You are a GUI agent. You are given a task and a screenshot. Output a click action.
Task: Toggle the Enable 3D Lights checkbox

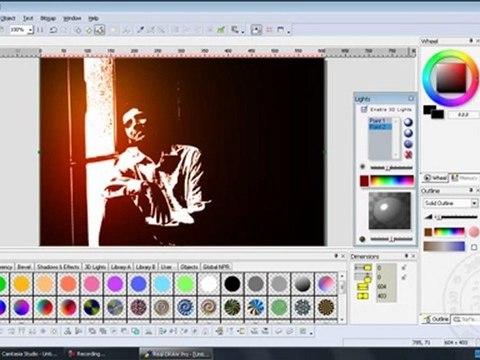(x=364, y=109)
